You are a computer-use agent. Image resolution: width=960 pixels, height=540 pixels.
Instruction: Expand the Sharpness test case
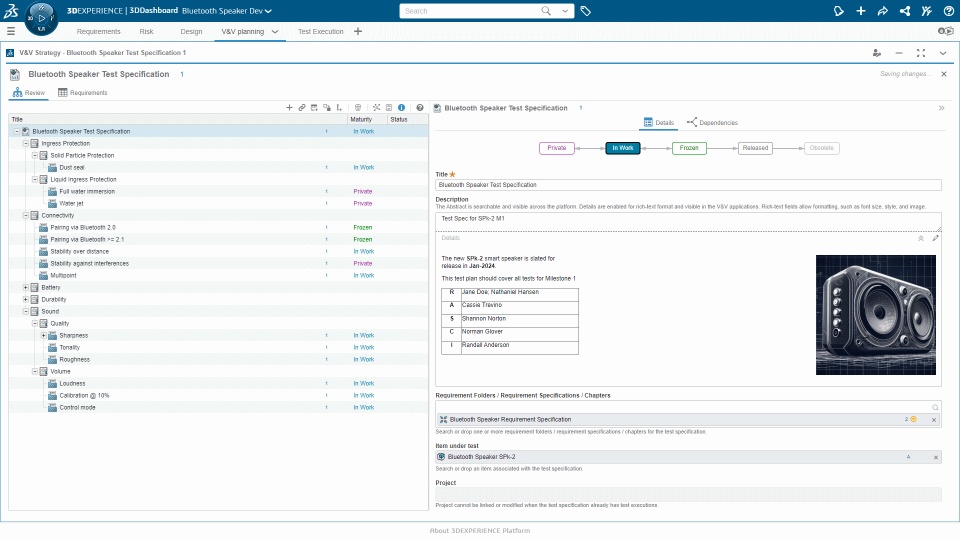[x=43, y=336]
